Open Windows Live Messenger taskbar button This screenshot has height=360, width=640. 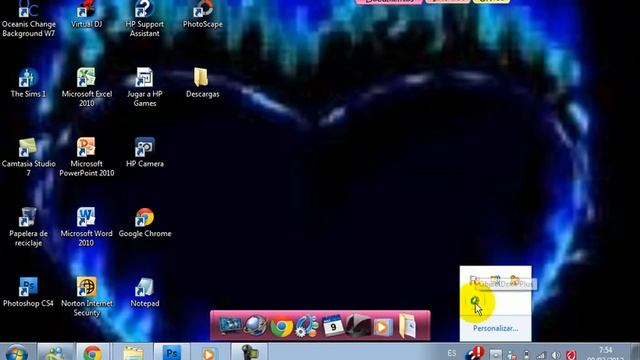click(56, 352)
